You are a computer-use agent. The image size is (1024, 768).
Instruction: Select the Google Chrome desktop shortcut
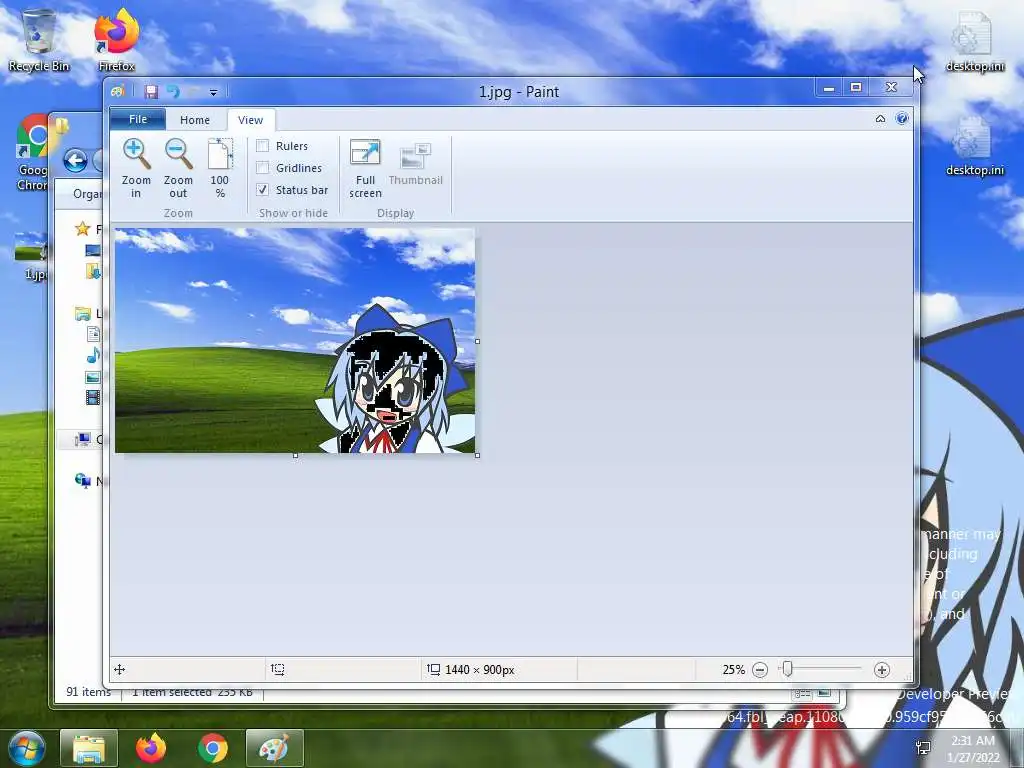(x=31, y=153)
